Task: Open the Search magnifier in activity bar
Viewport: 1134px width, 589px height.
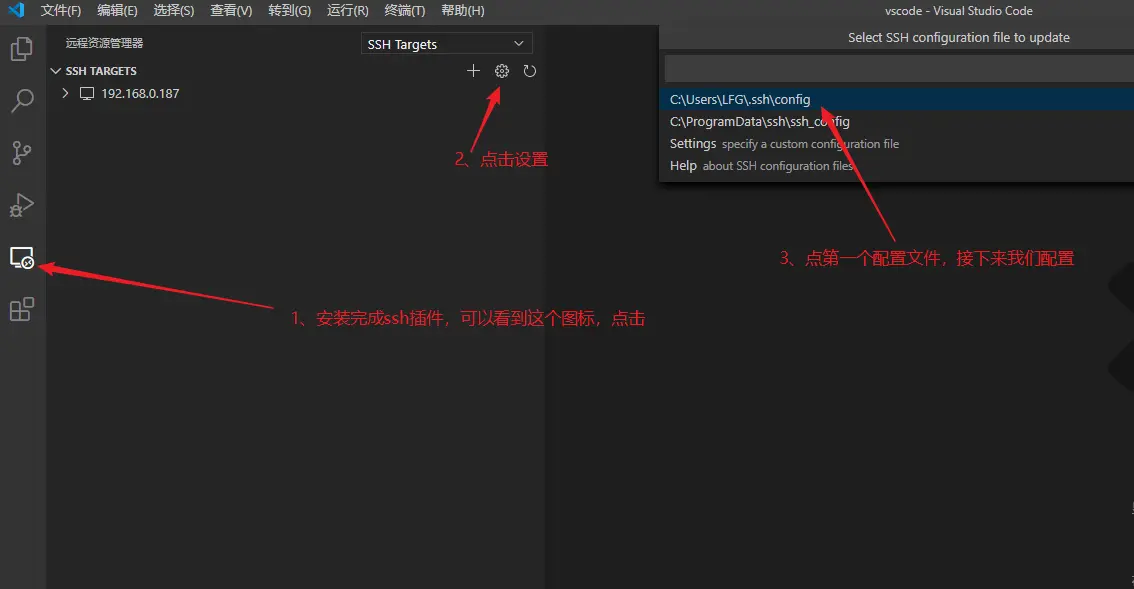Action: [22, 101]
